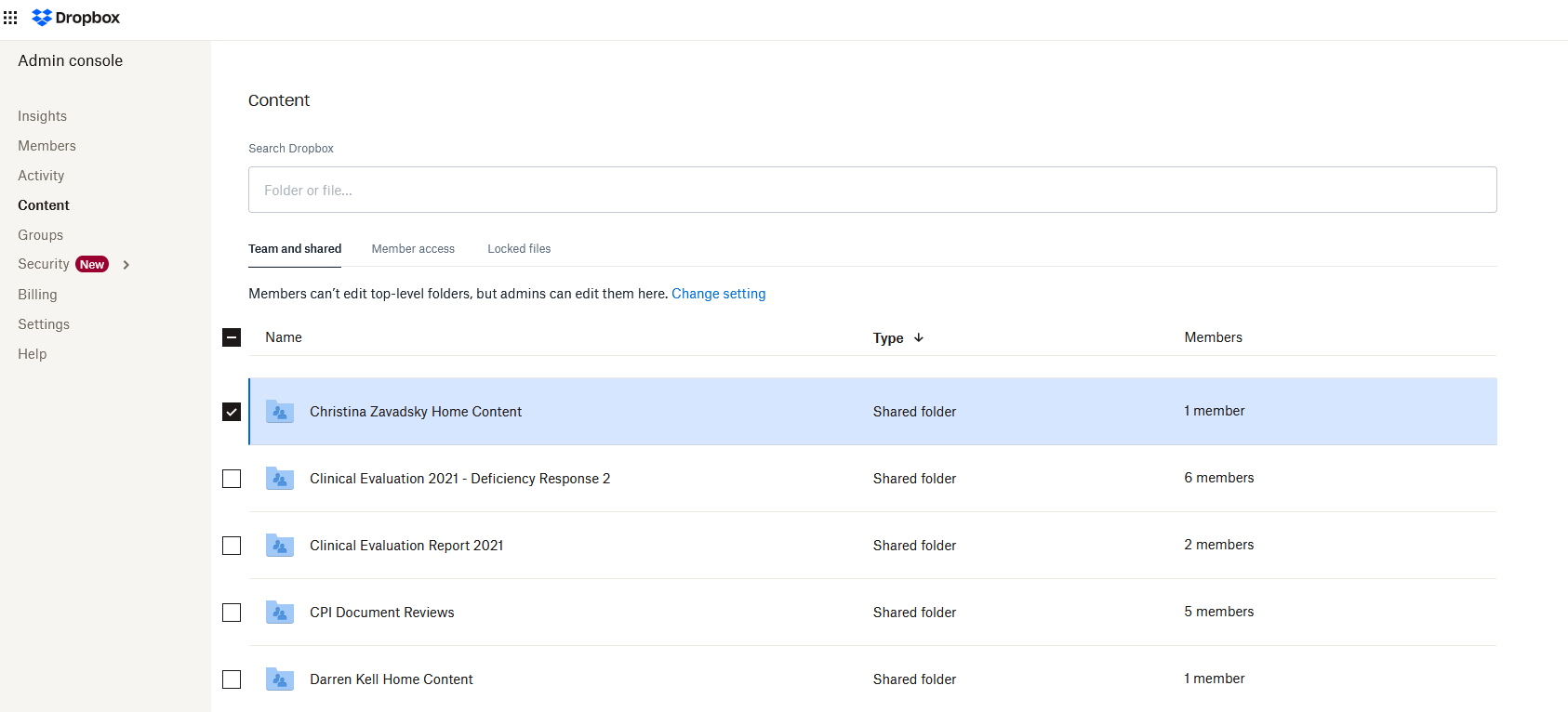Click 'Shared folder' type in CPI Document Reviews row
1568x712 pixels.
[915, 613]
